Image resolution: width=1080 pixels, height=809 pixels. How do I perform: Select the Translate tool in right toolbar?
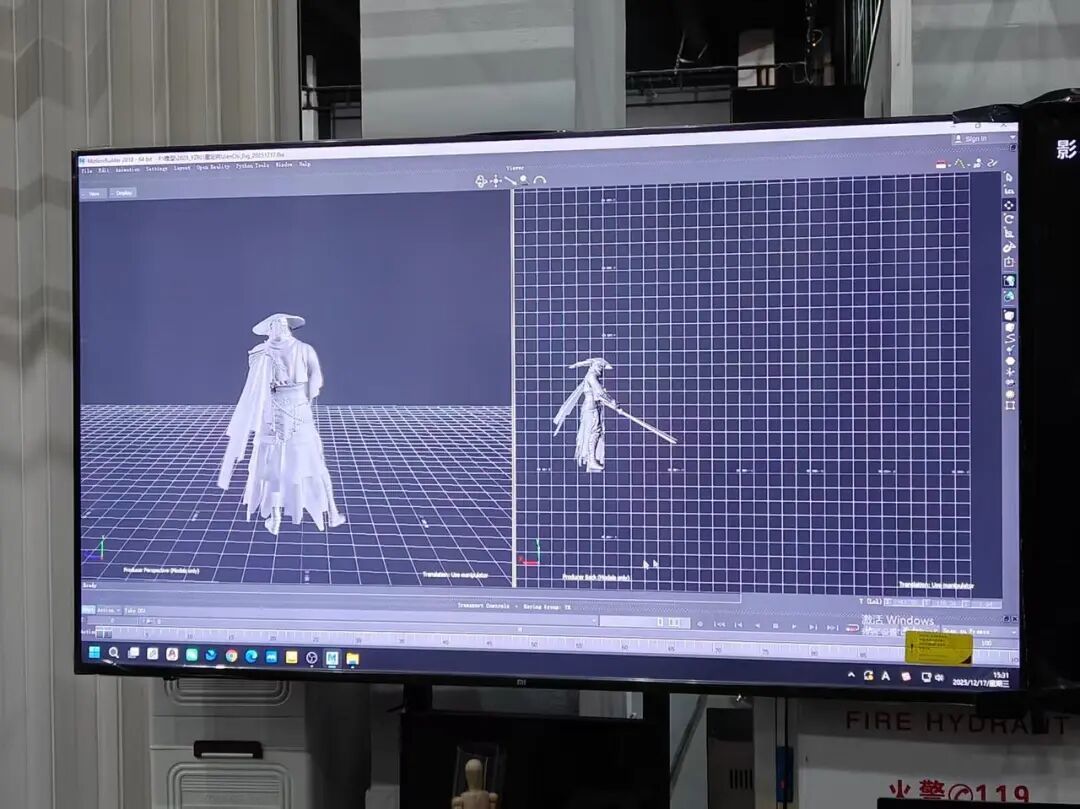(x=1009, y=205)
